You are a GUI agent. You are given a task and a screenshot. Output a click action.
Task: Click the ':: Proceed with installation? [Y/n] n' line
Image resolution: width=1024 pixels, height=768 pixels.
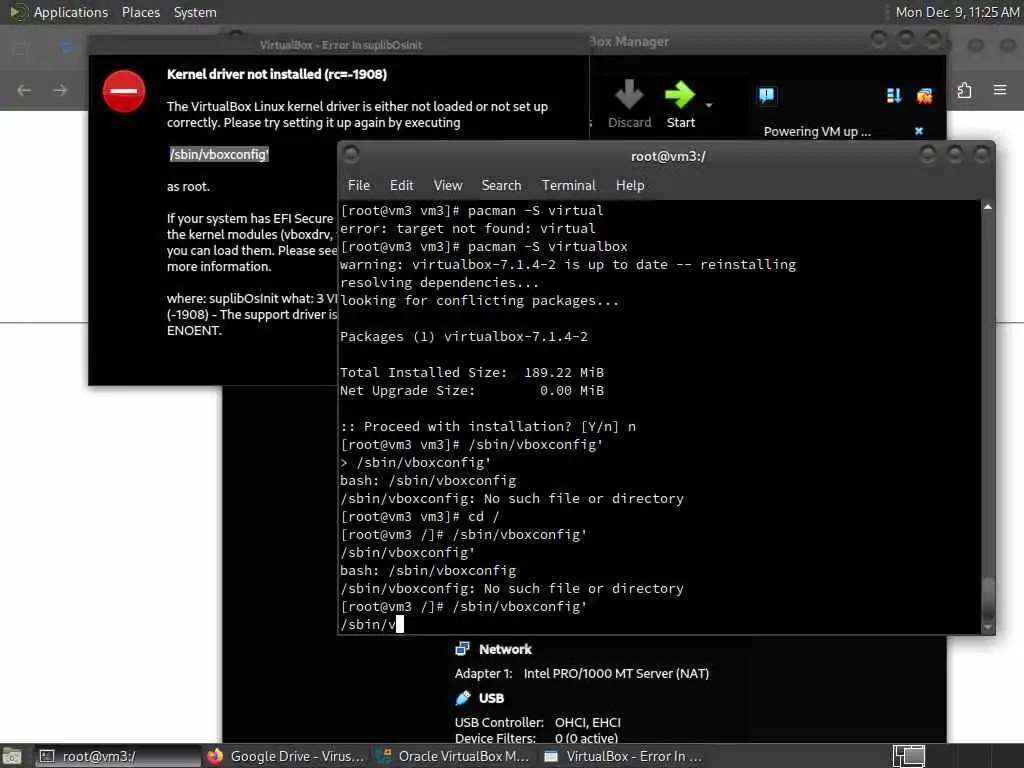point(488,426)
